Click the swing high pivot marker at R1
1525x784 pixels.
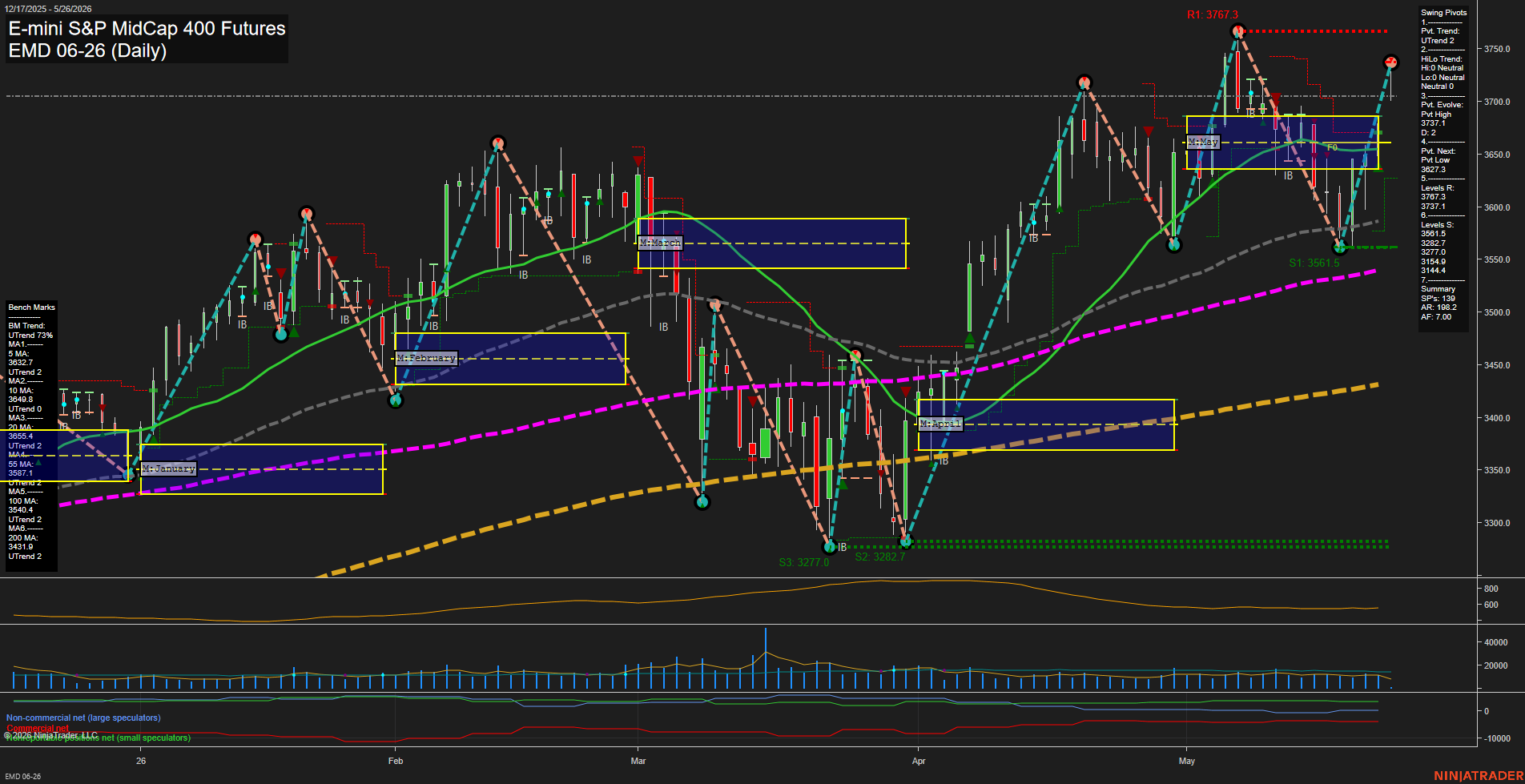click(1238, 32)
